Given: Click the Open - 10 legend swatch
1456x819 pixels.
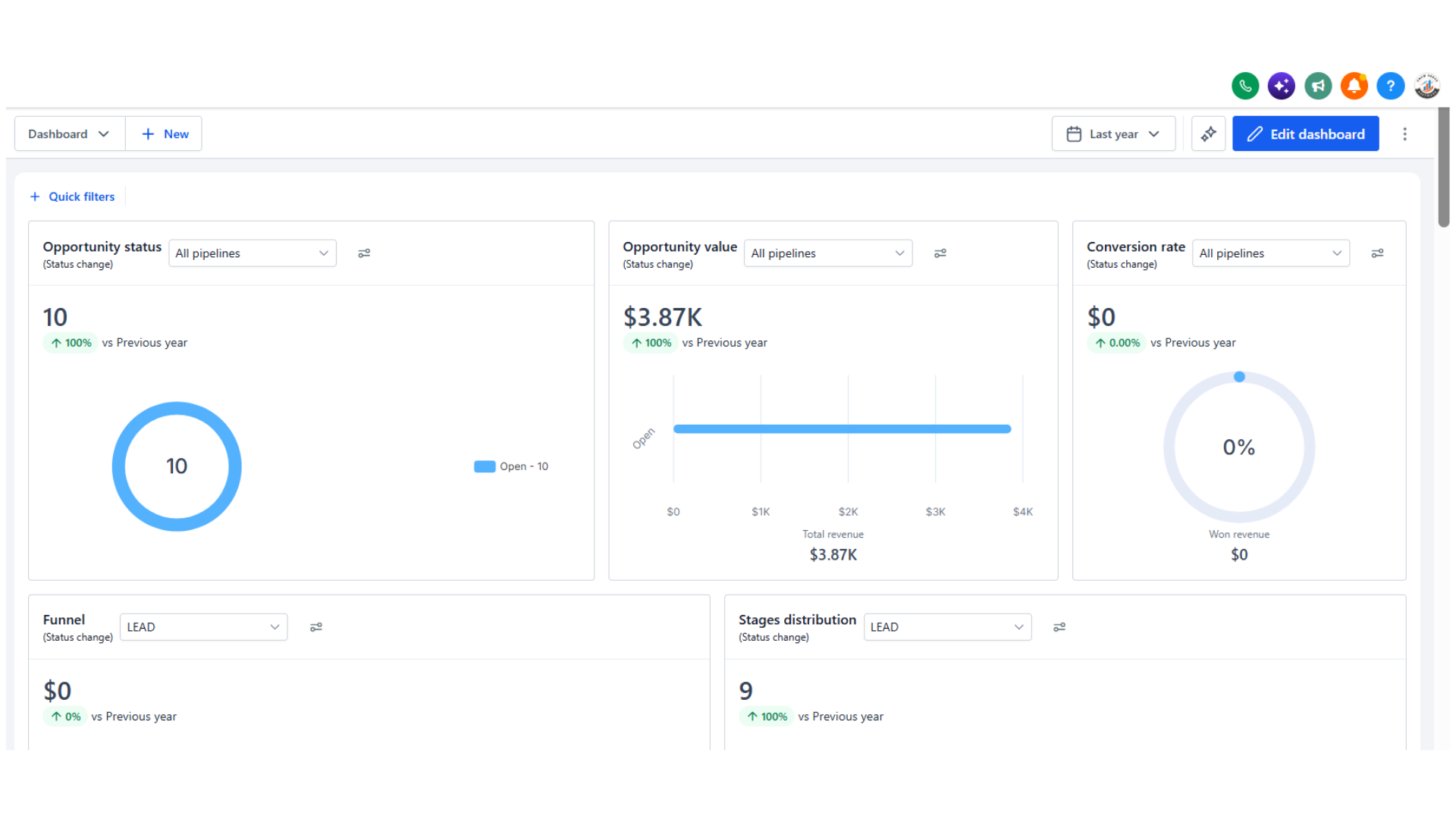Looking at the screenshot, I should (485, 466).
